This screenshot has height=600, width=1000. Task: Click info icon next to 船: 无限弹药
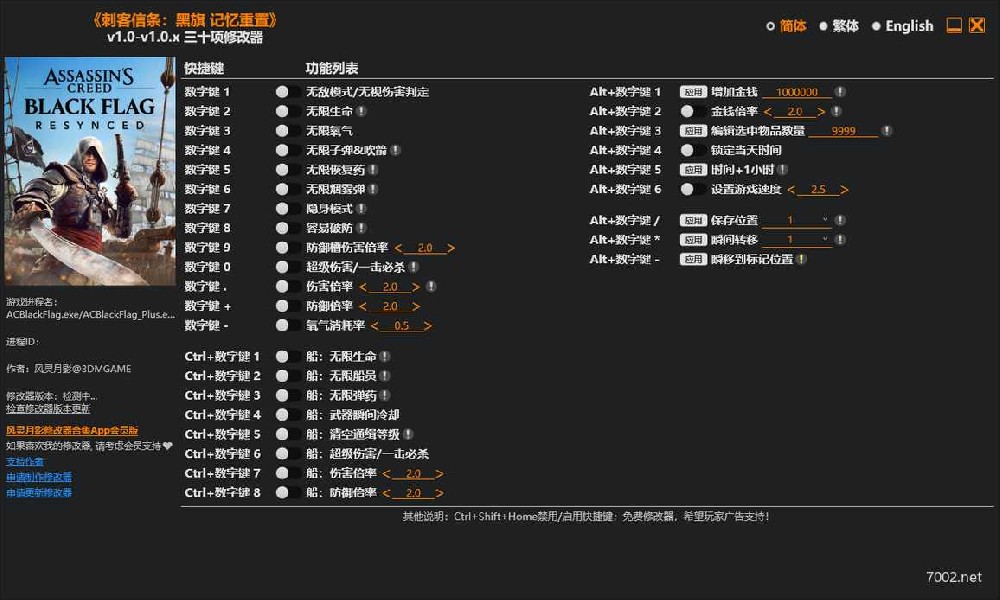coord(385,395)
